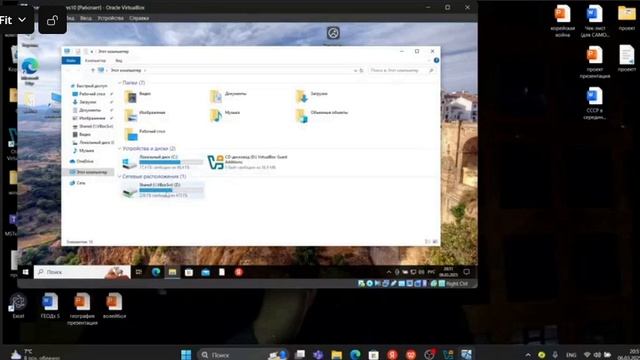The width and height of the screenshot is (640, 360).
Task: Open Task View in guest taskbar
Action: point(139,272)
